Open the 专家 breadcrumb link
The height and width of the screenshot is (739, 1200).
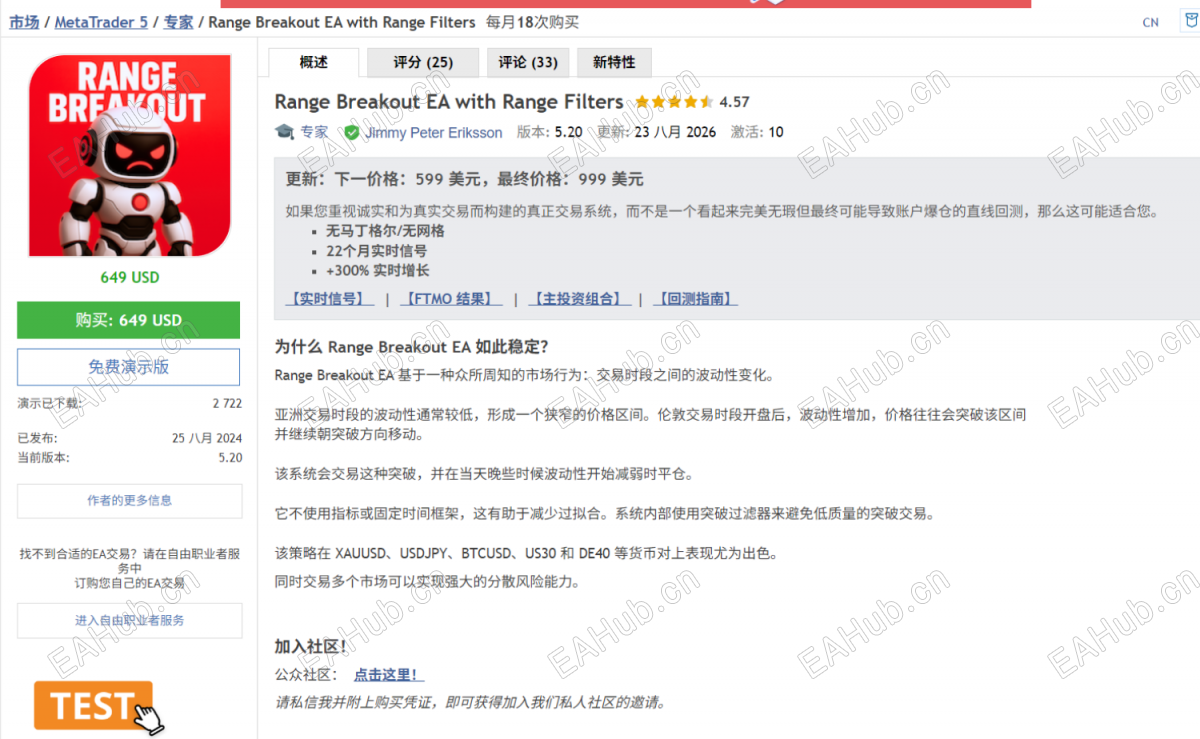click(x=178, y=22)
